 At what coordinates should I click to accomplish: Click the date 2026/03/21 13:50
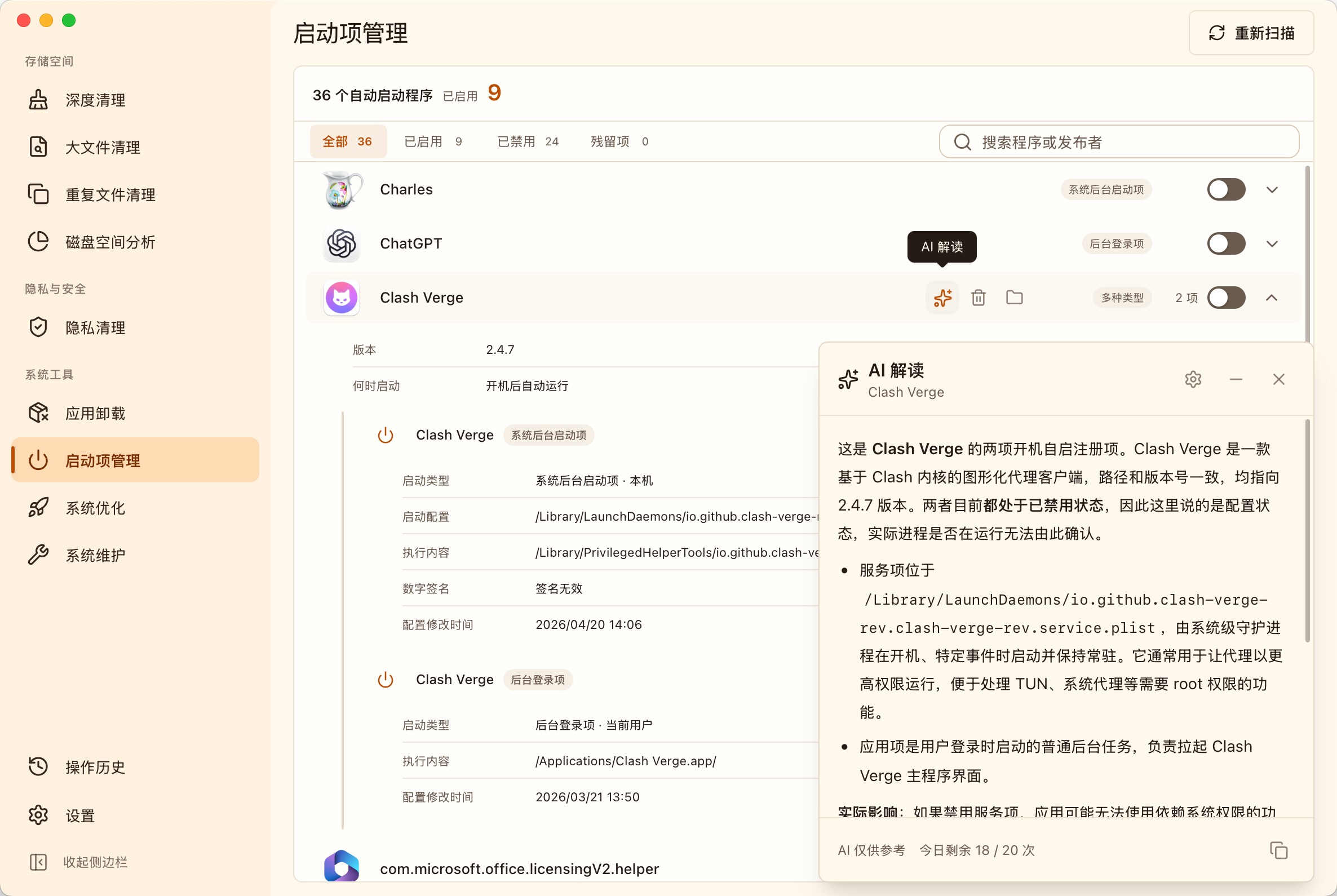tap(587, 797)
